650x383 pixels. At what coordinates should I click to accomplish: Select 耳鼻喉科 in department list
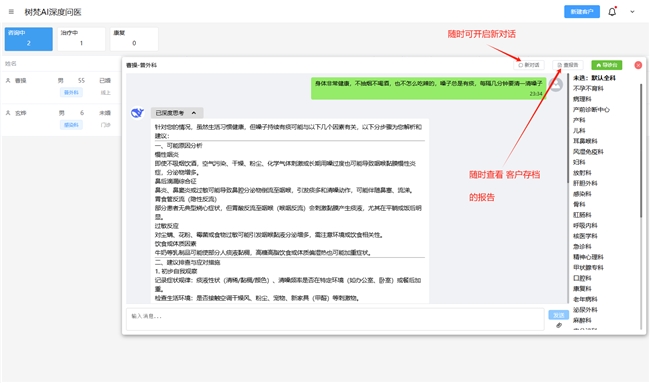tap(585, 141)
